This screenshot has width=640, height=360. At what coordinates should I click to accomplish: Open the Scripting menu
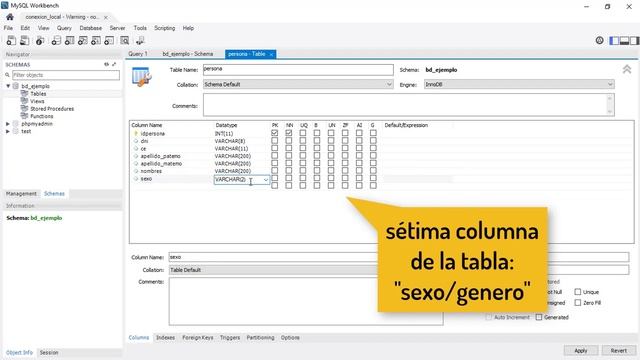pyautogui.click(x=164, y=28)
